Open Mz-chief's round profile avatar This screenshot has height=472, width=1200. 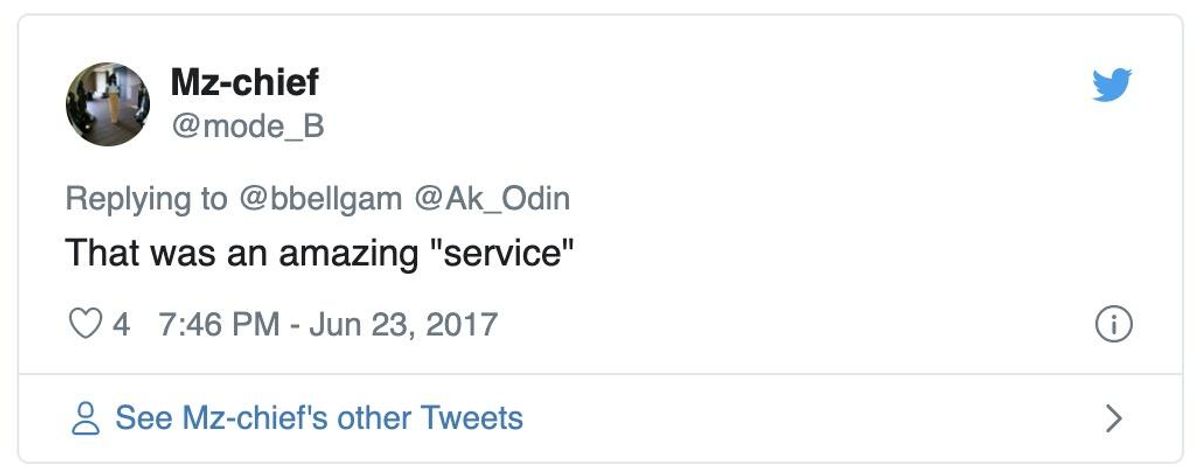point(108,104)
